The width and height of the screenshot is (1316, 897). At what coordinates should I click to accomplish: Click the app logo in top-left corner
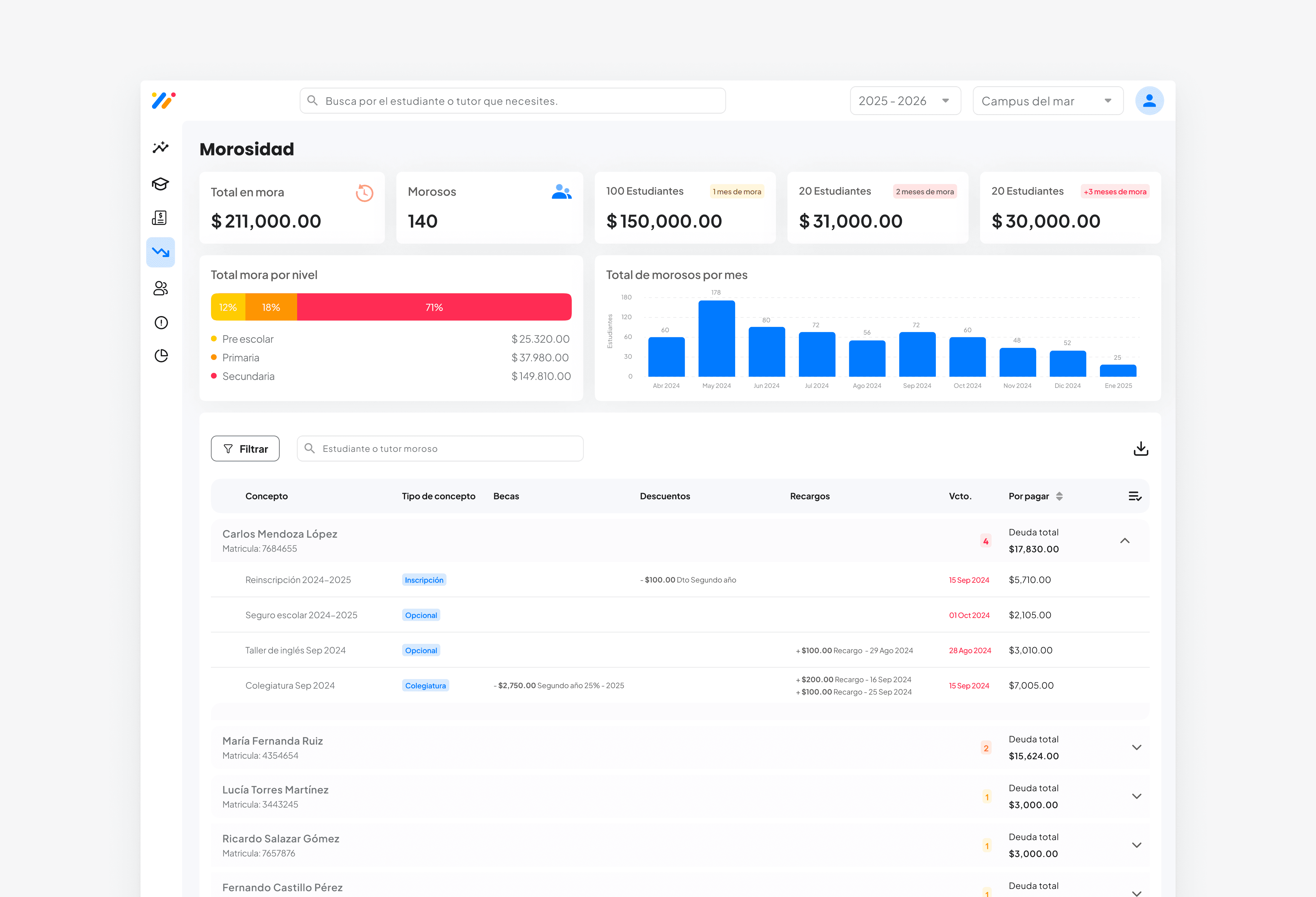(x=163, y=100)
